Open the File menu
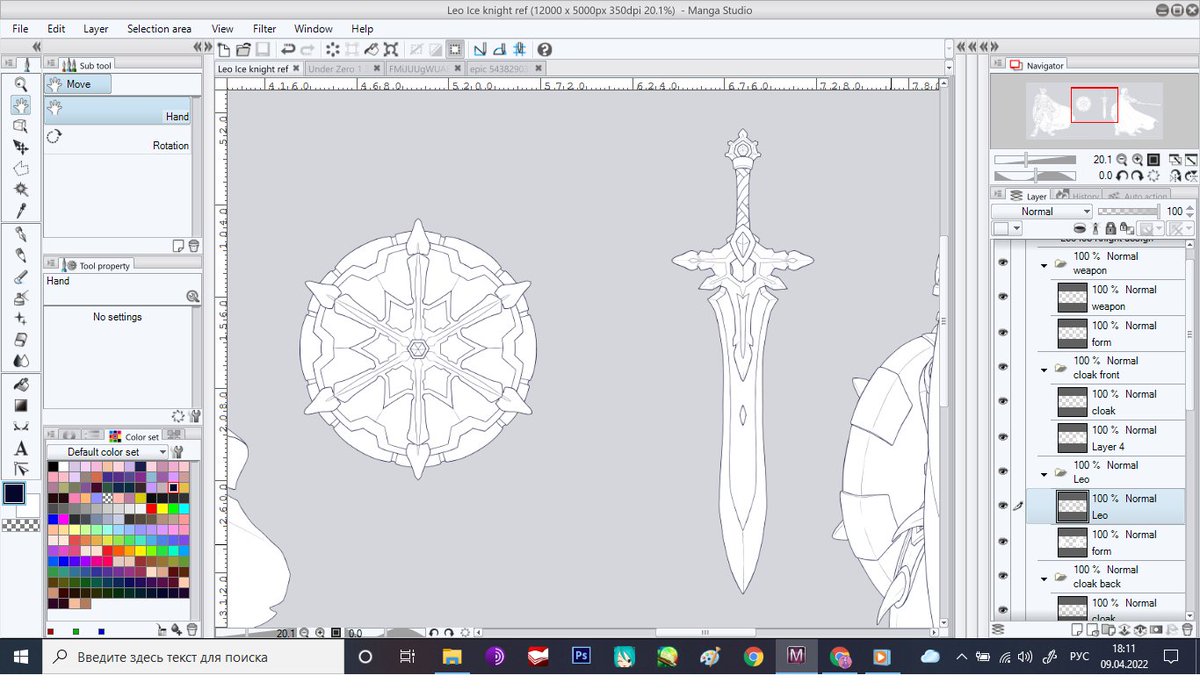The width and height of the screenshot is (1200, 690). pyautogui.click(x=20, y=29)
